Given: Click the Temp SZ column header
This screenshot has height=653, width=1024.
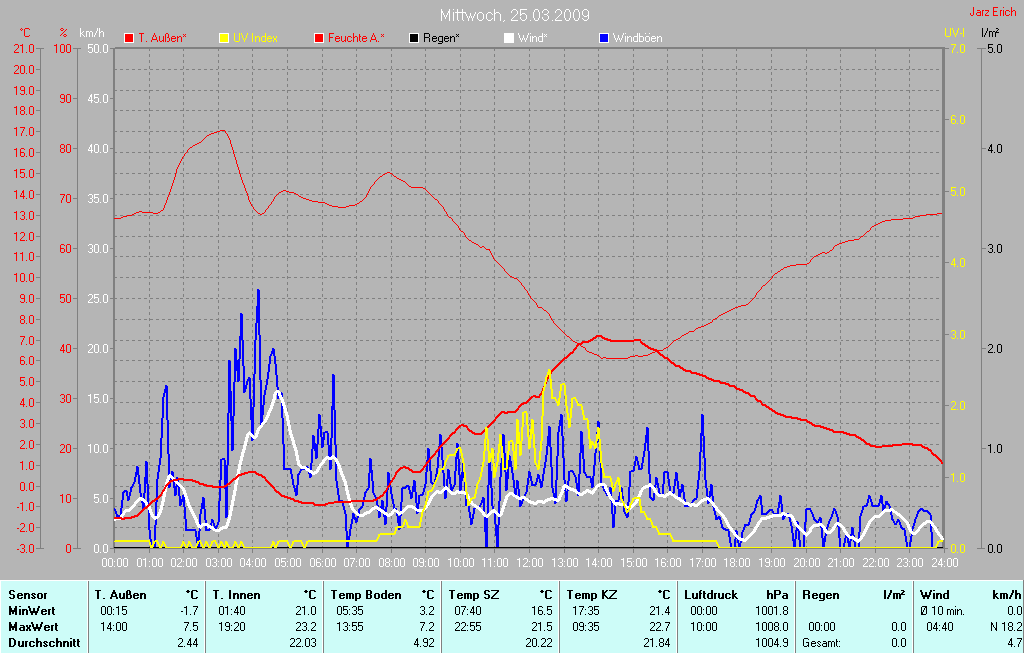Looking at the screenshot, I should coord(473,595).
